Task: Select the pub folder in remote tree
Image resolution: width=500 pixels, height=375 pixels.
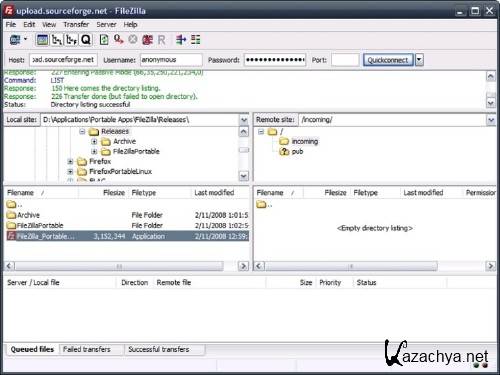Action: point(297,152)
